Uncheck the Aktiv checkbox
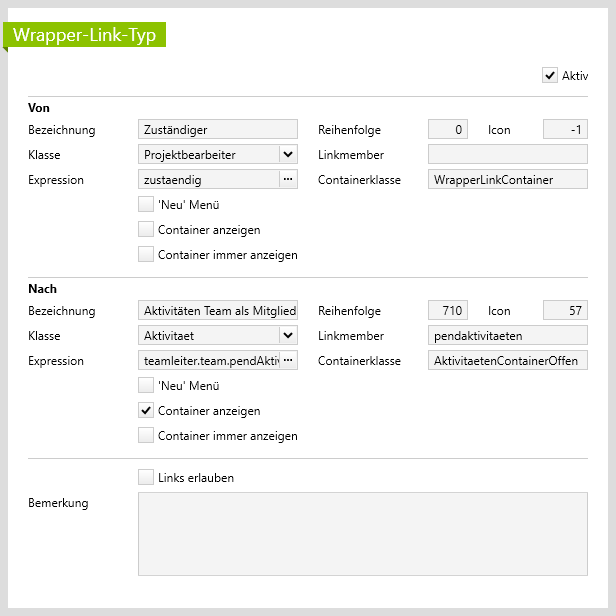This screenshot has height=616, width=616. pyautogui.click(x=549, y=75)
